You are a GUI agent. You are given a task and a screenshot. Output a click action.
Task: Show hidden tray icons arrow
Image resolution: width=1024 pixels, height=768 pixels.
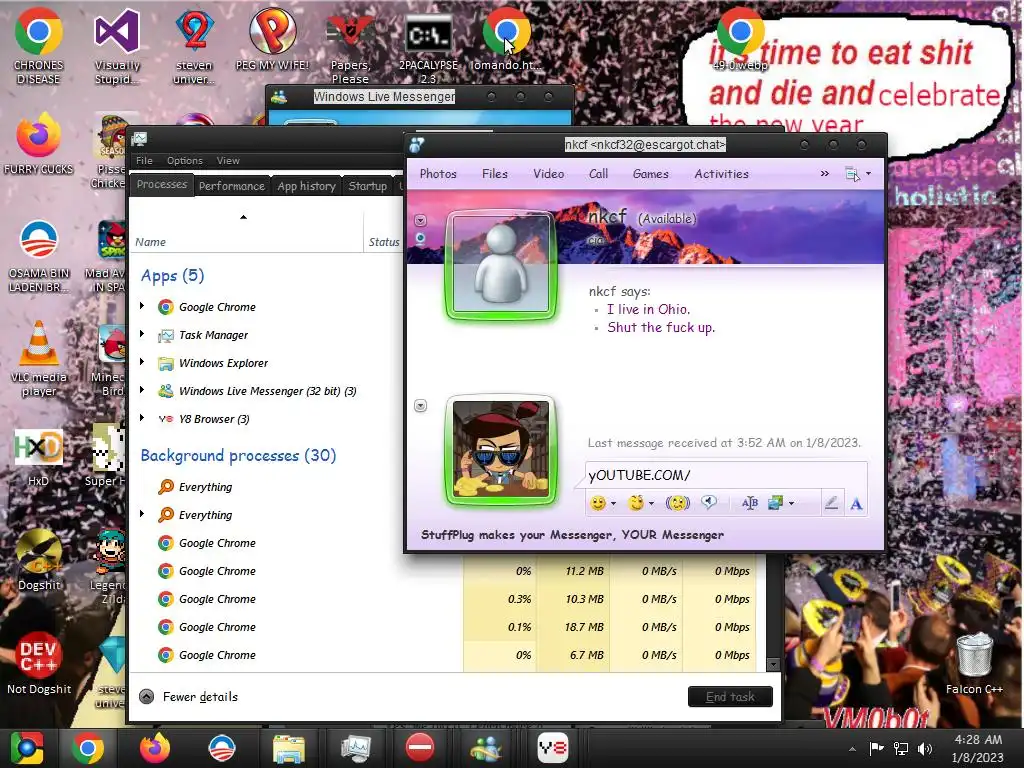(852, 749)
